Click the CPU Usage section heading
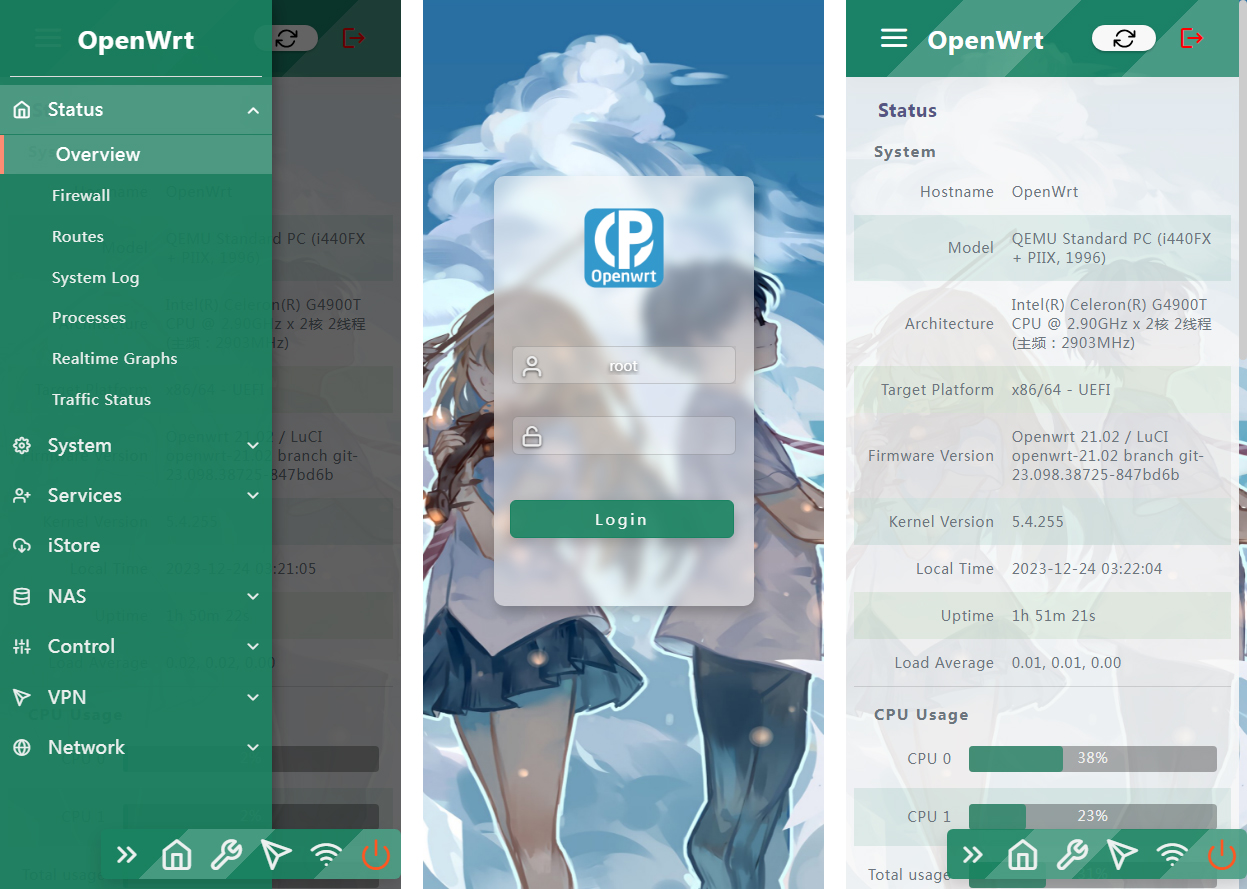This screenshot has height=889, width=1247. 921,715
